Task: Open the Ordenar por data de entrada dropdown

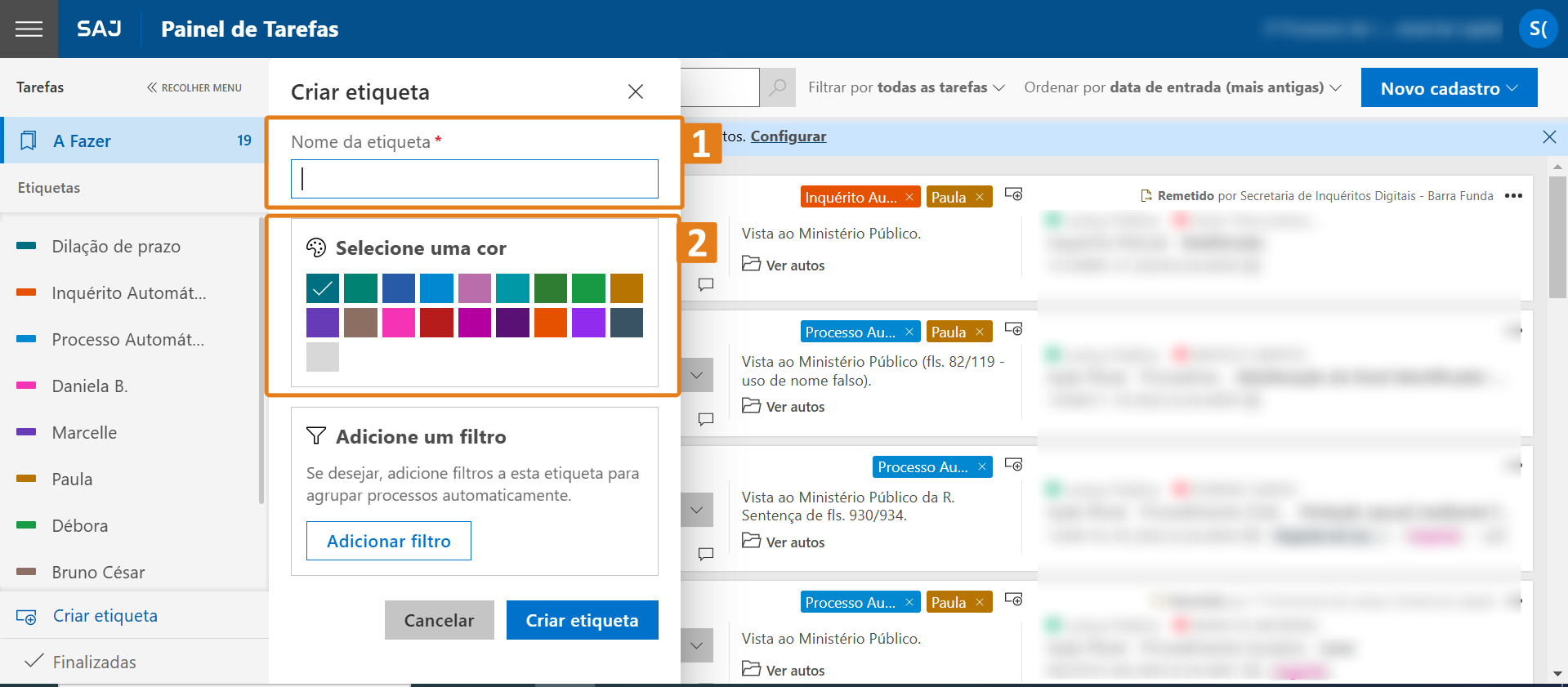Action: point(1182,87)
